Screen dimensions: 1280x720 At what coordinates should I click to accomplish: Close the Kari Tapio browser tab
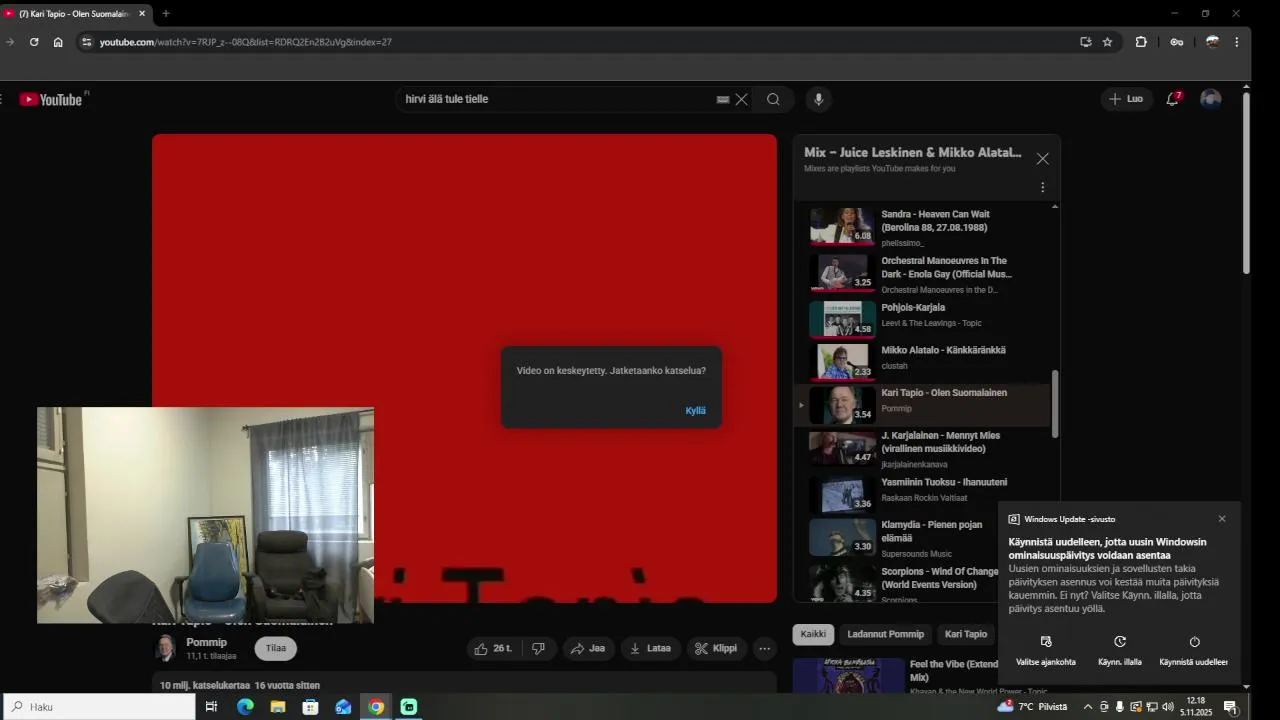tap(142, 14)
